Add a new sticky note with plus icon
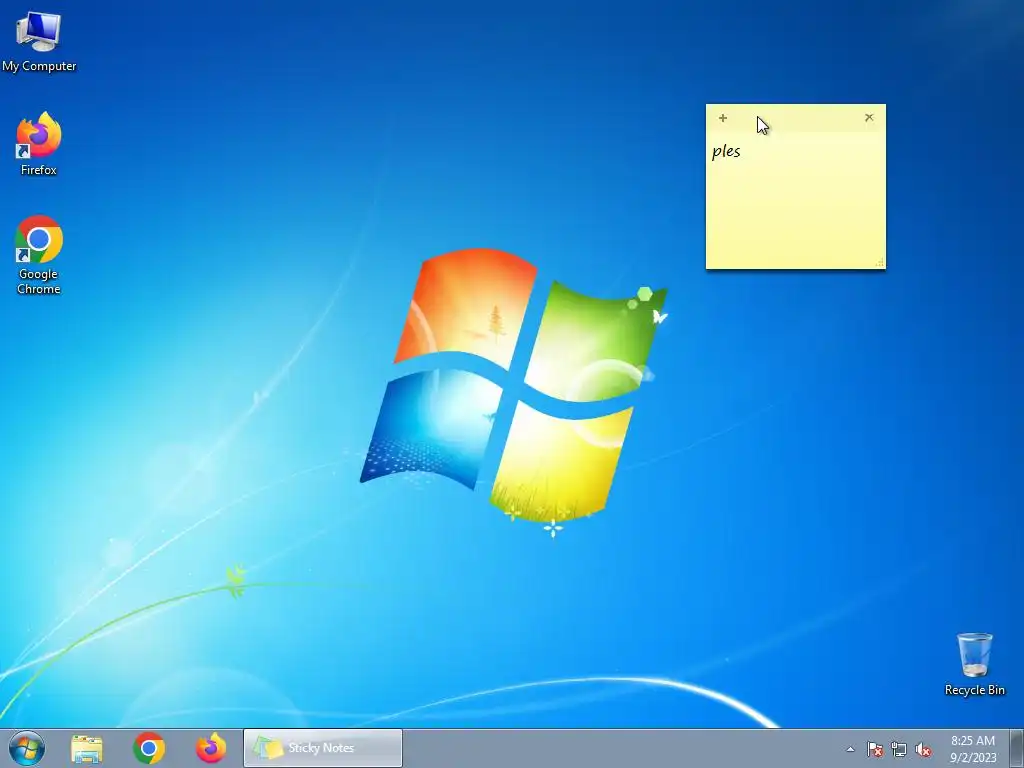Image resolution: width=1024 pixels, height=768 pixels. (722, 118)
